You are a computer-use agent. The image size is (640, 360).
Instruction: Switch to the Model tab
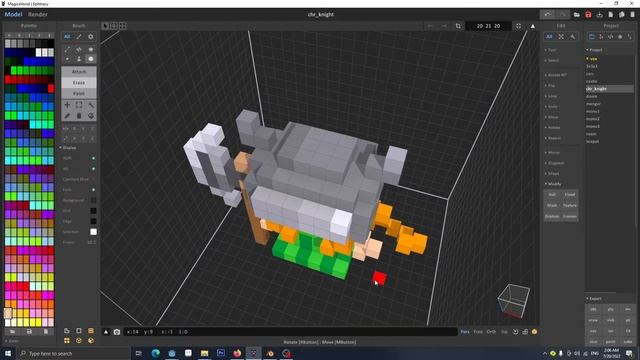pos(13,14)
